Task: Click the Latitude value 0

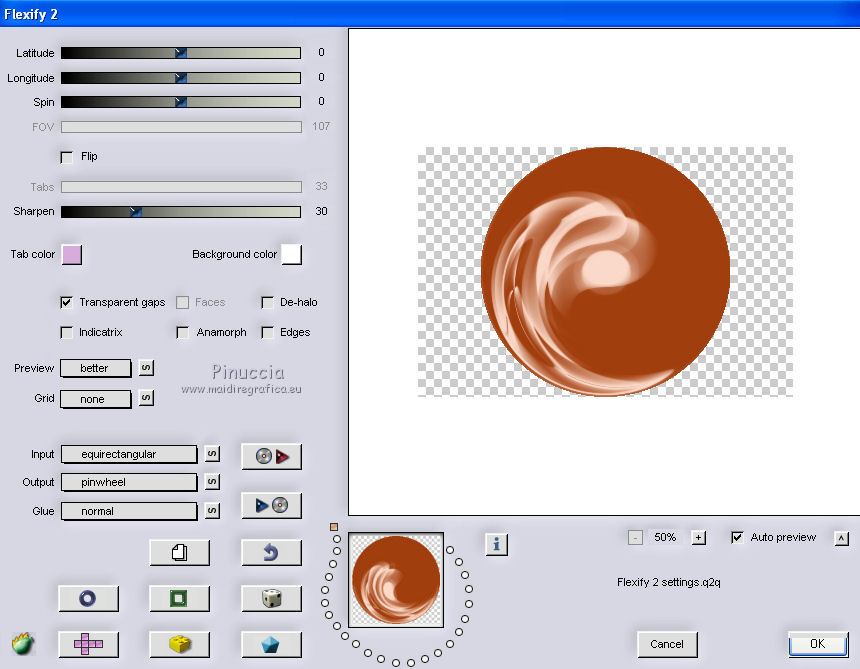Action: pos(321,52)
